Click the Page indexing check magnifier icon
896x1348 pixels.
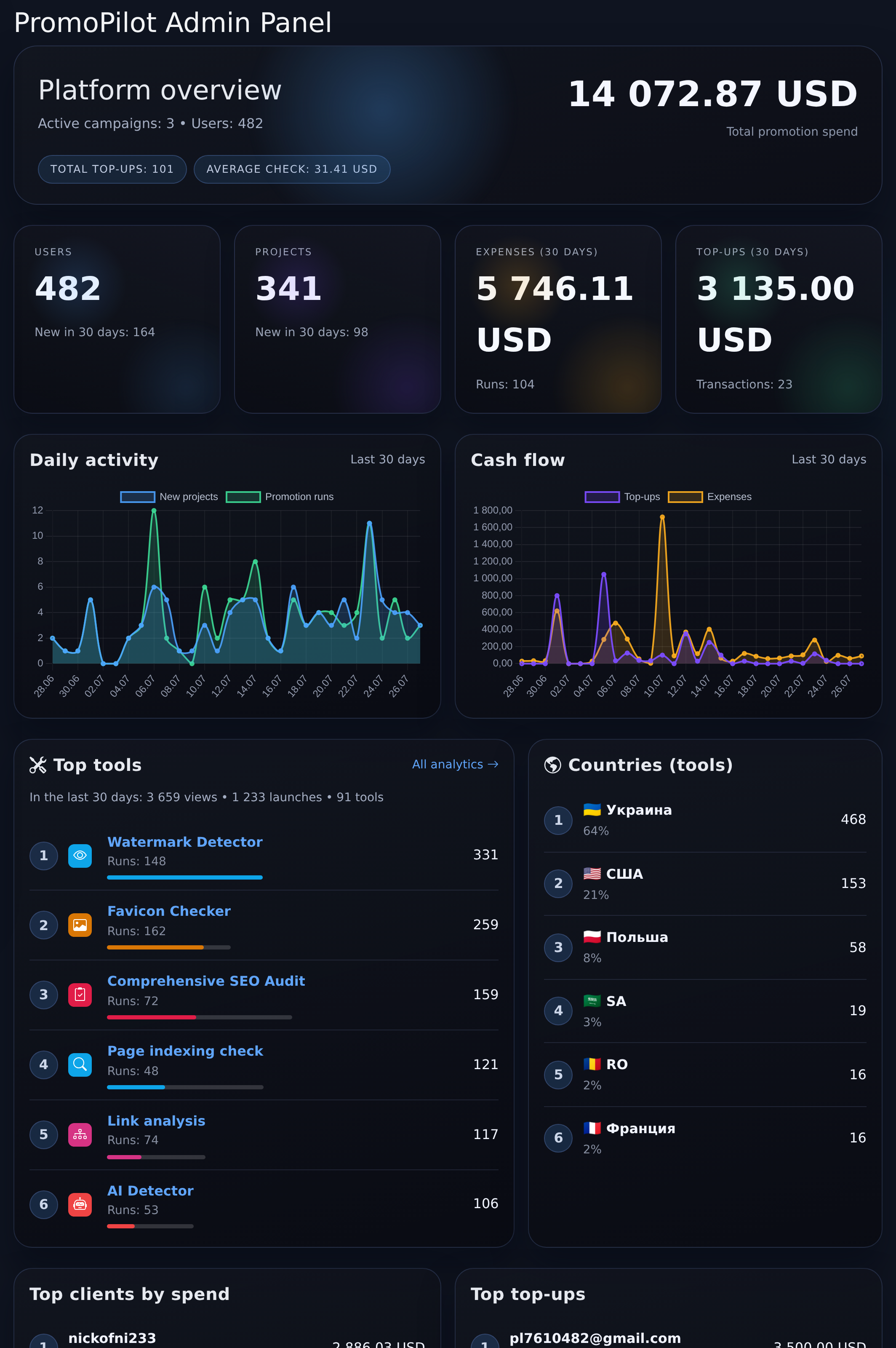[80, 1064]
